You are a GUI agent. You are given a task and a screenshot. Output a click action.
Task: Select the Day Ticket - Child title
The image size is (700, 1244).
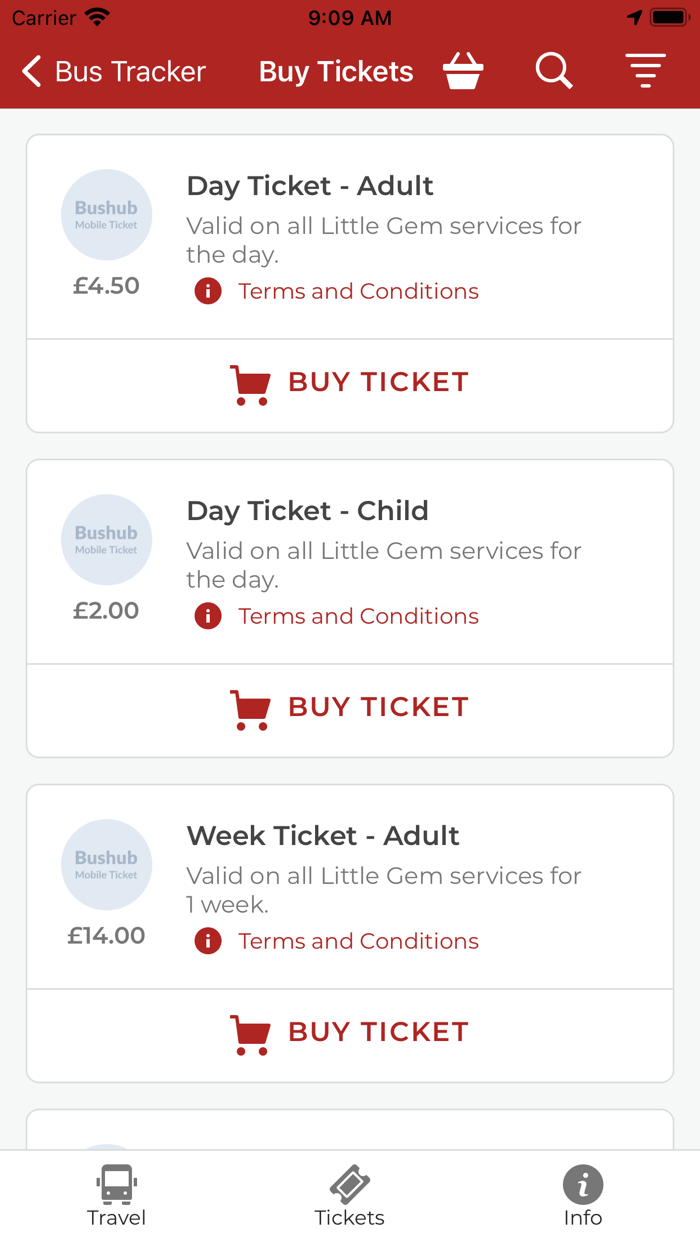[307, 510]
